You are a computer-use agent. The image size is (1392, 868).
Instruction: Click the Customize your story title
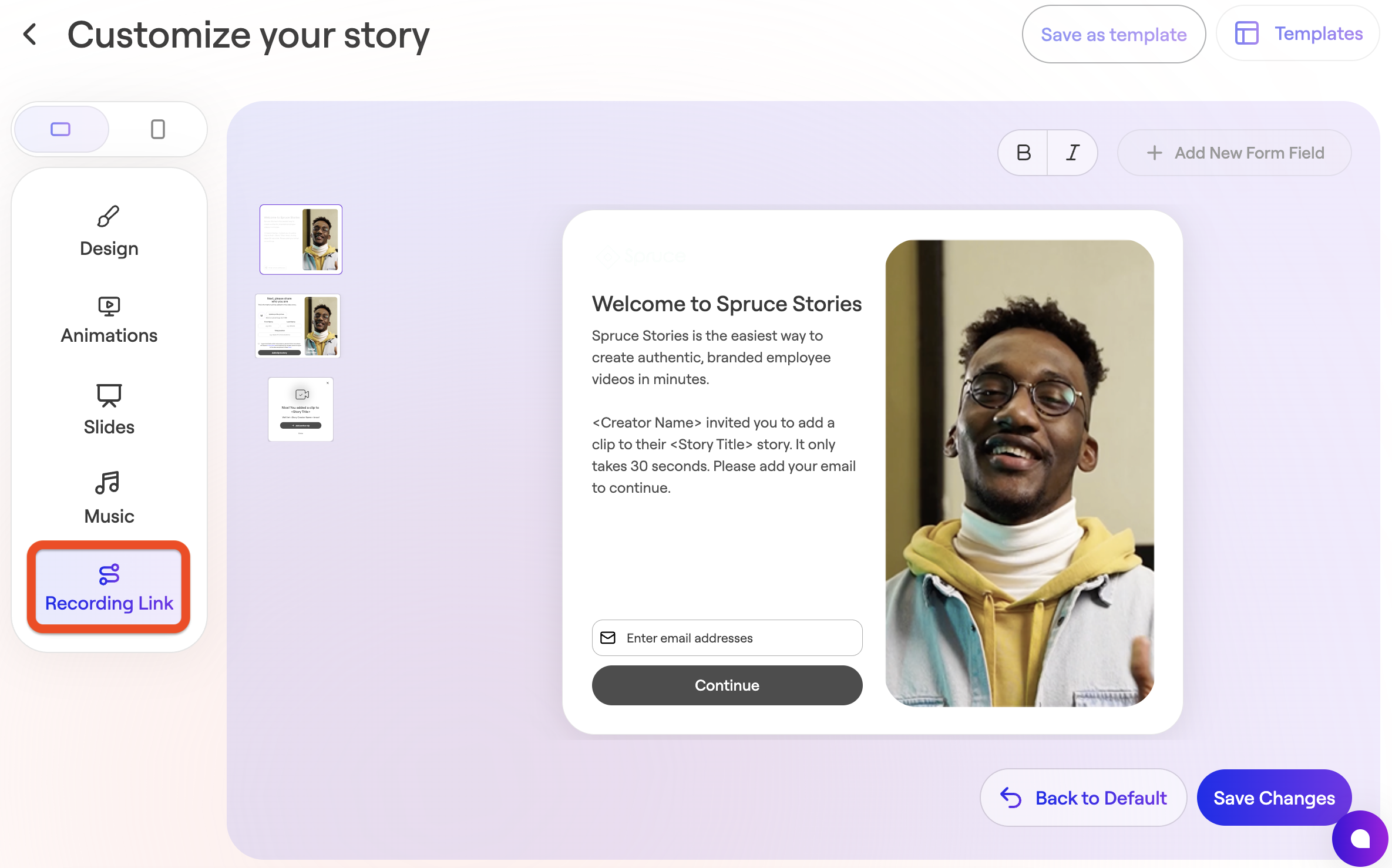click(x=248, y=35)
